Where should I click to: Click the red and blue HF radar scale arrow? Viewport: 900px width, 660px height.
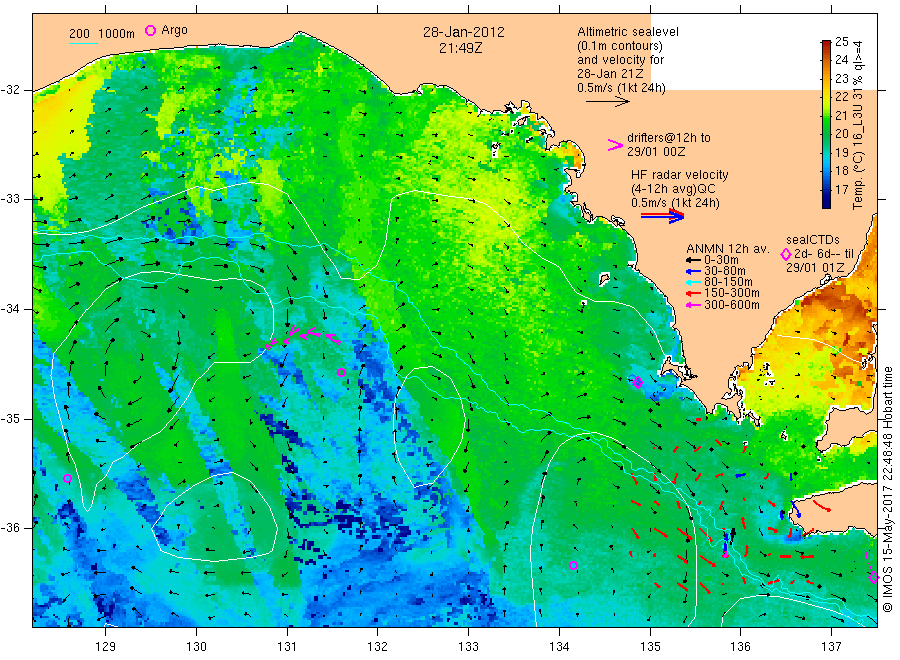(x=662, y=216)
